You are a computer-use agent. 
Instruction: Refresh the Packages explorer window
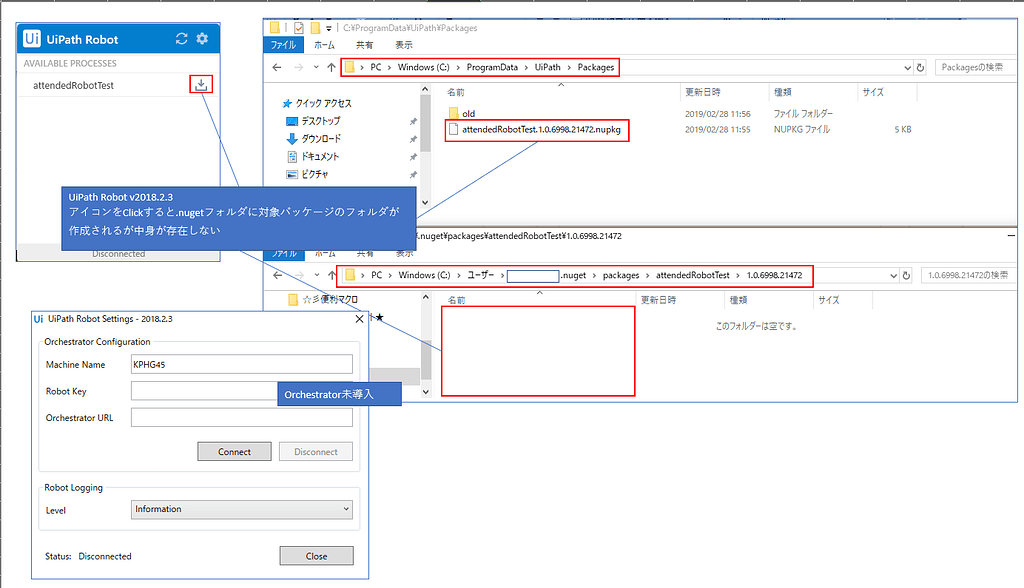(x=921, y=67)
